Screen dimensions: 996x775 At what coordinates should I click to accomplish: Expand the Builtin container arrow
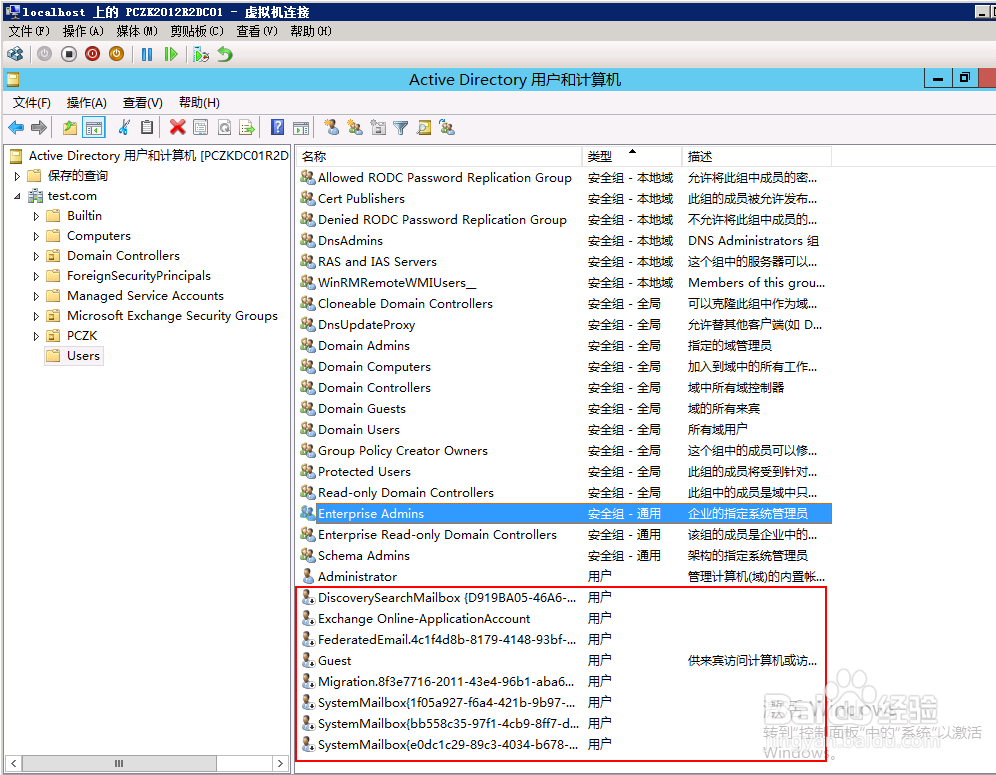tap(36, 216)
